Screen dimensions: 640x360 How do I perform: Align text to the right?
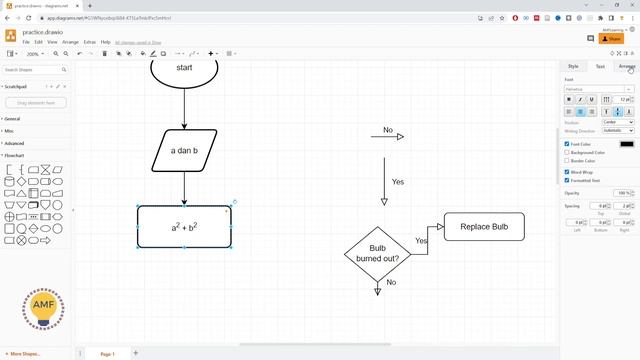(x=591, y=111)
